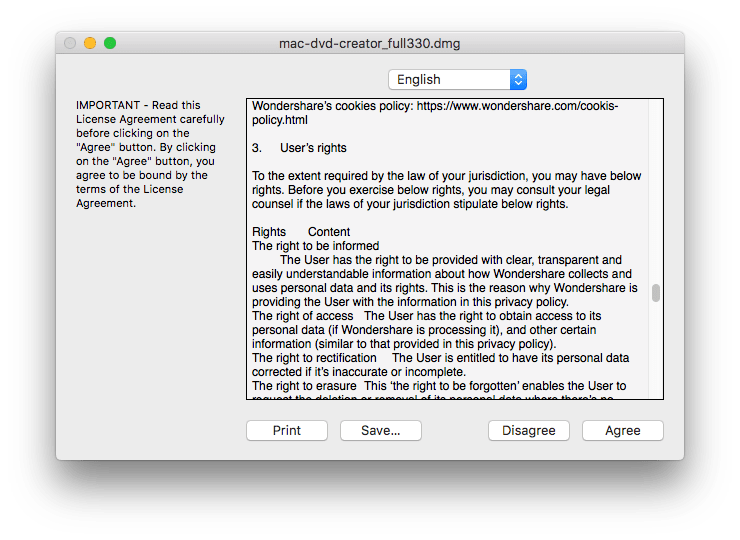The image size is (740, 540).
Task: Click the blue arrows on language selector
Action: coord(517,80)
